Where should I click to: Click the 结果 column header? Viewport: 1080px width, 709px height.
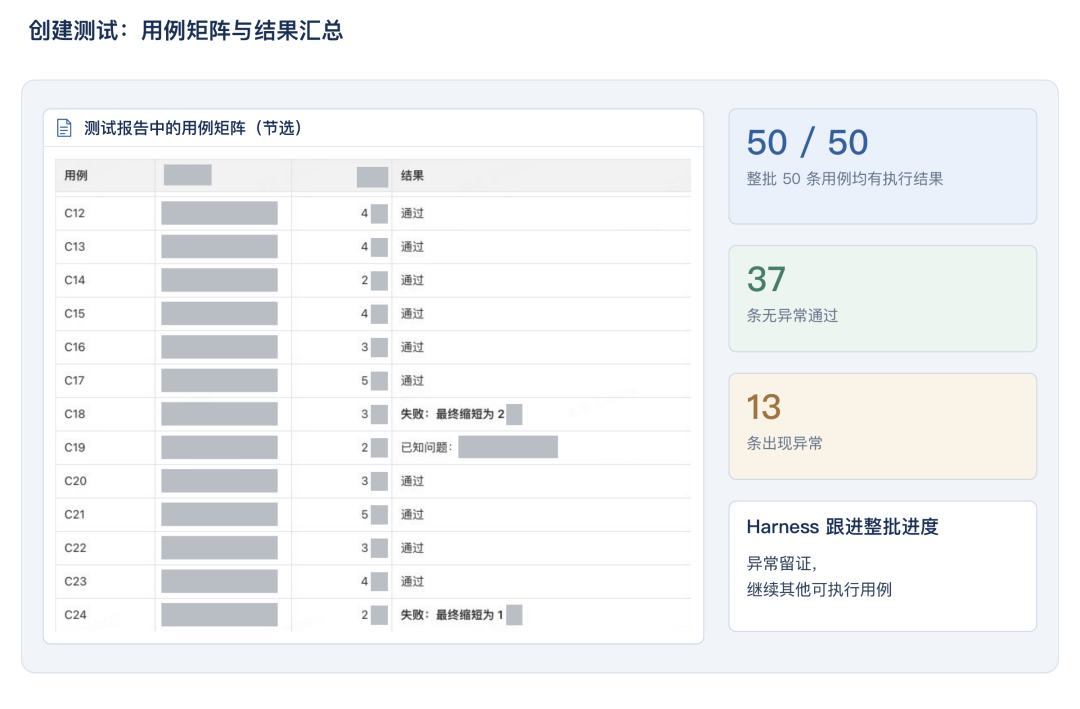click(x=412, y=176)
